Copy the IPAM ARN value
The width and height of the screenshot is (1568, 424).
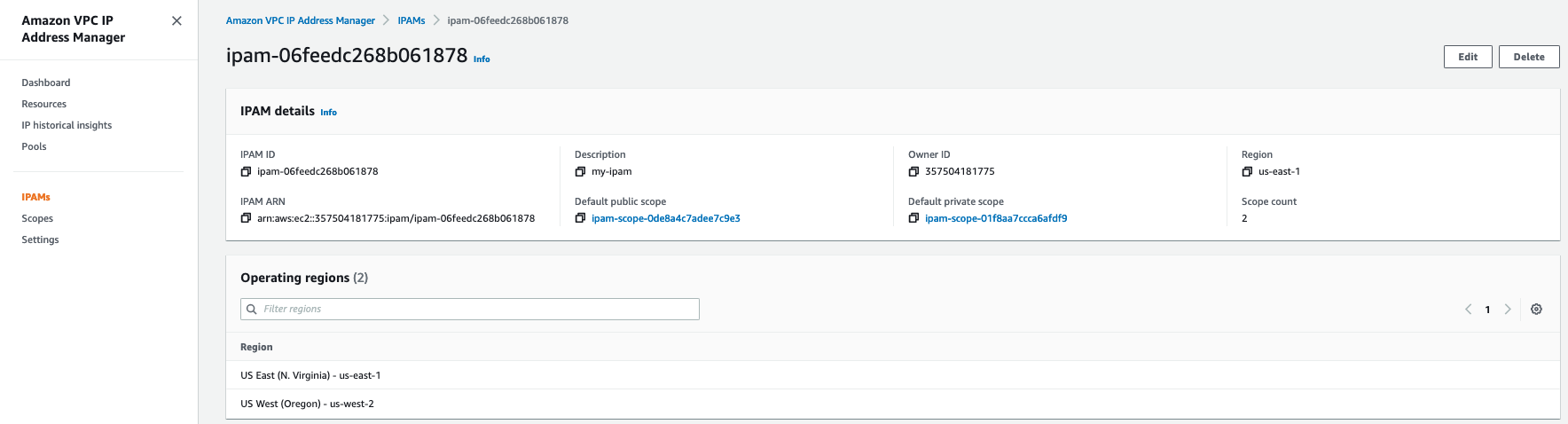(246, 219)
